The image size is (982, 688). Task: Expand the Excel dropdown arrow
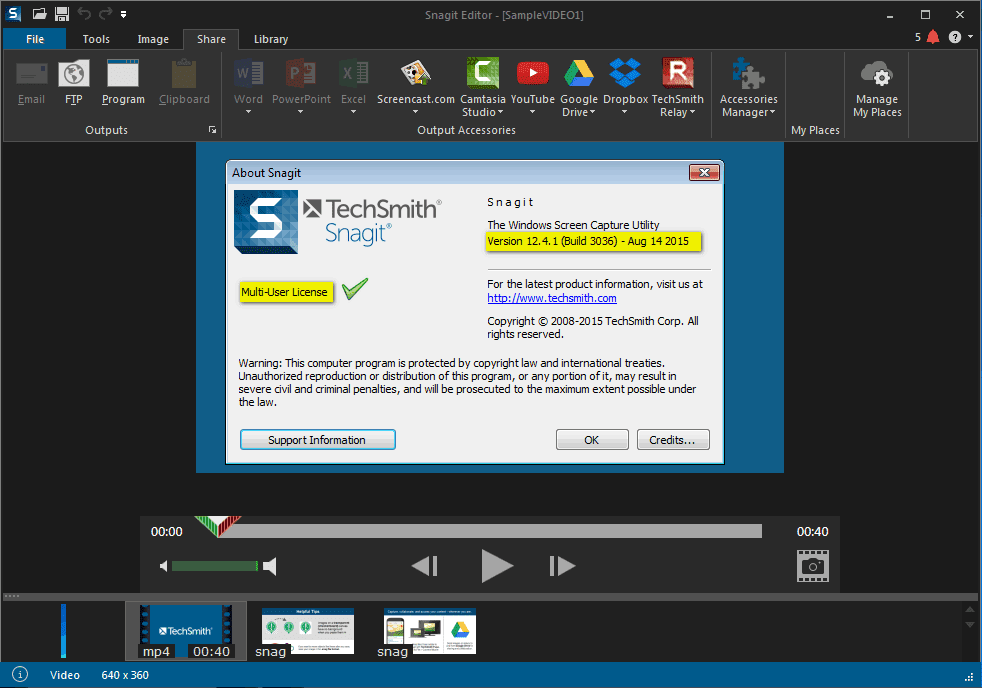click(x=353, y=112)
